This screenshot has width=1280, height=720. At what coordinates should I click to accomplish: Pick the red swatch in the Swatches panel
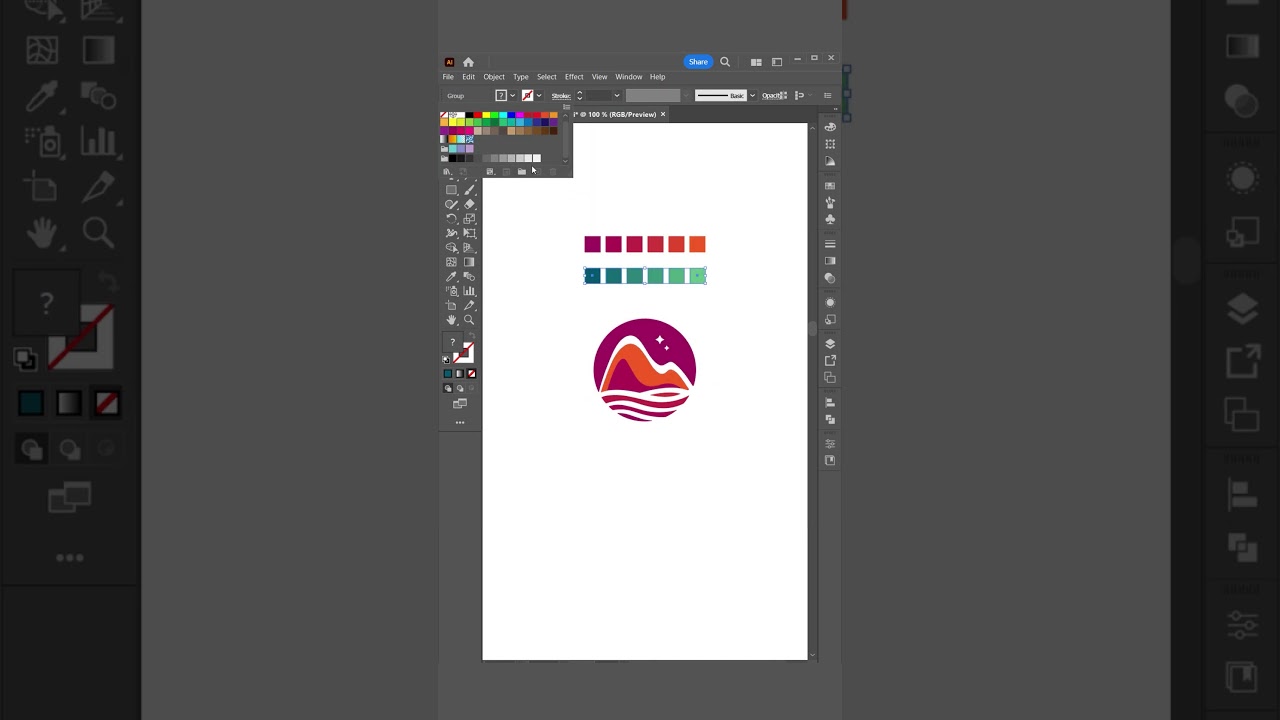pyautogui.click(x=478, y=115)
